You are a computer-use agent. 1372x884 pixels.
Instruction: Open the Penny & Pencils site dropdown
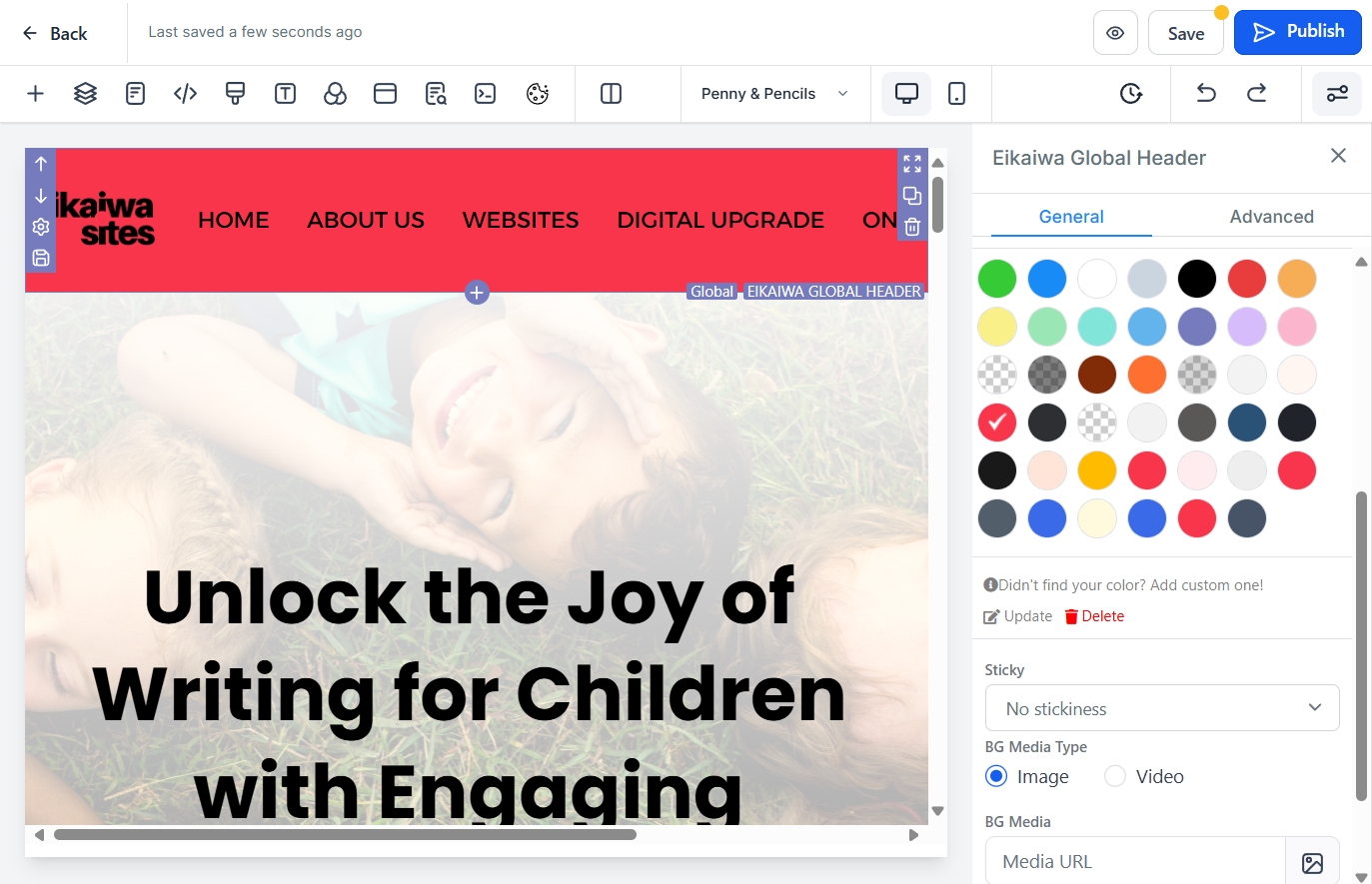tap(775, 94)
